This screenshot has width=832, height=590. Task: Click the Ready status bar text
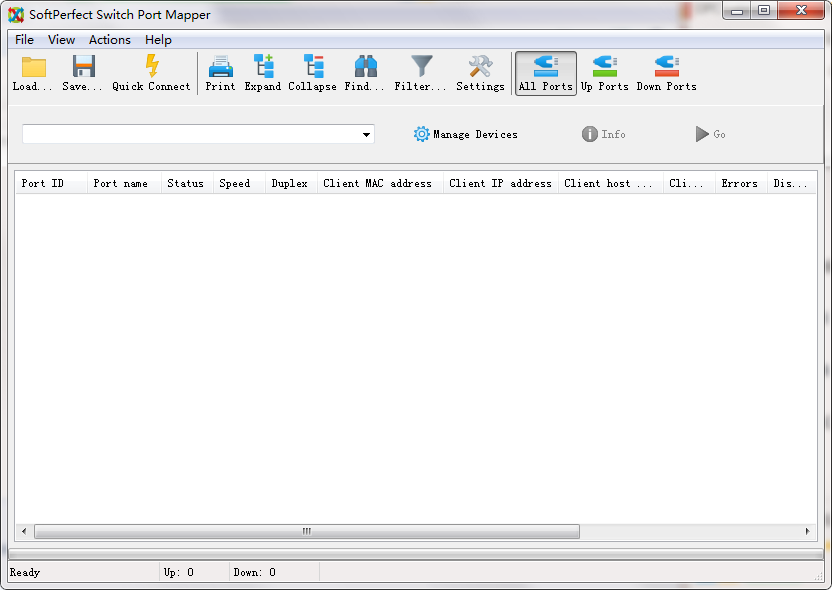coord(25,572)
